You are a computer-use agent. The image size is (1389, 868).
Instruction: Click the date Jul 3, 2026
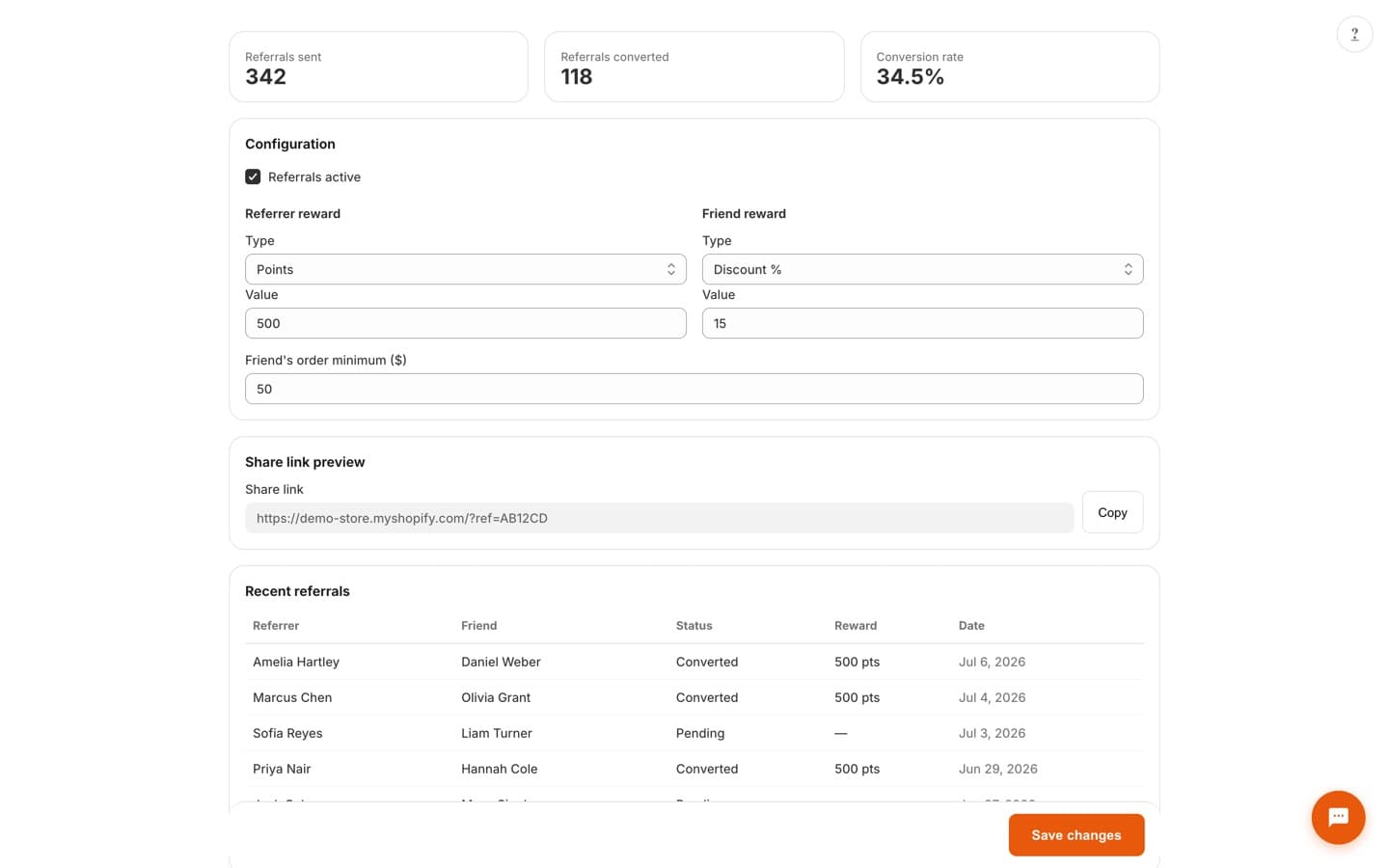click(992, 733)
